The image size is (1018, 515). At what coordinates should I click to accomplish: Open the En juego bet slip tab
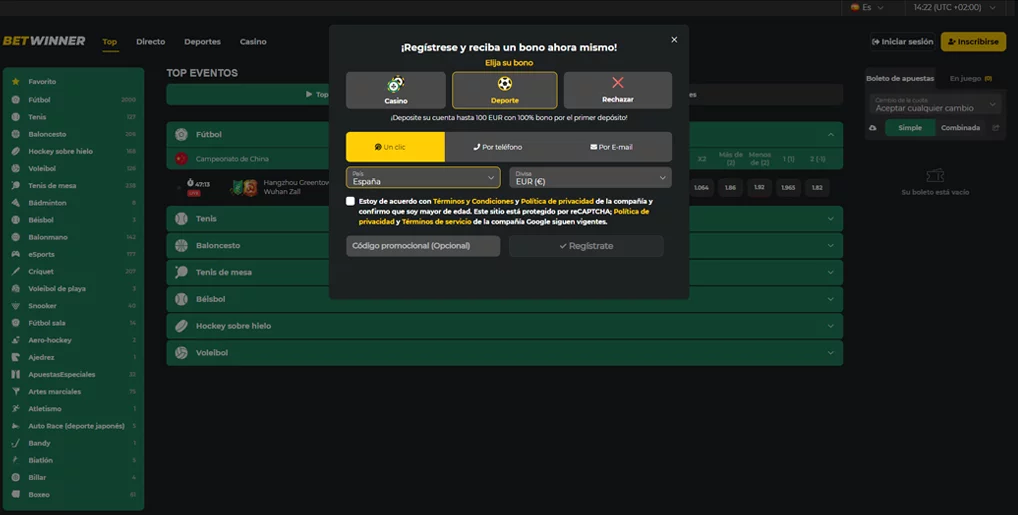[970, 79]
